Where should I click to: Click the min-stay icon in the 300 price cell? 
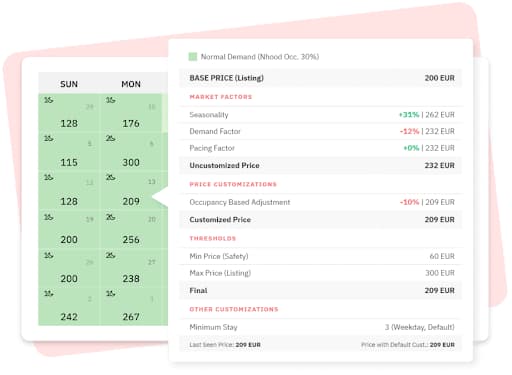coord(111,138)
